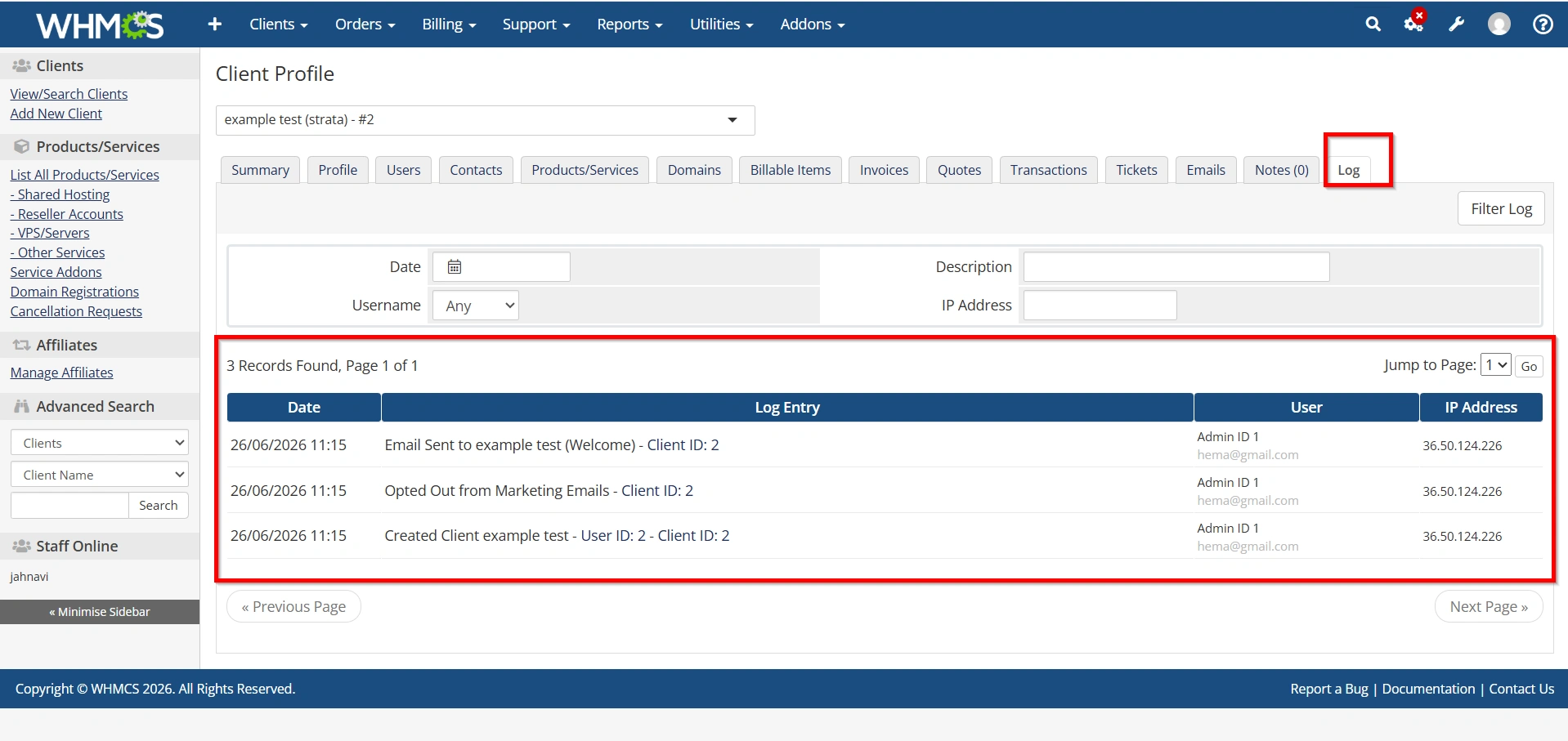The image size is (1568, 741).
Task: Focus the Description input field
Action: [1176, 267]
